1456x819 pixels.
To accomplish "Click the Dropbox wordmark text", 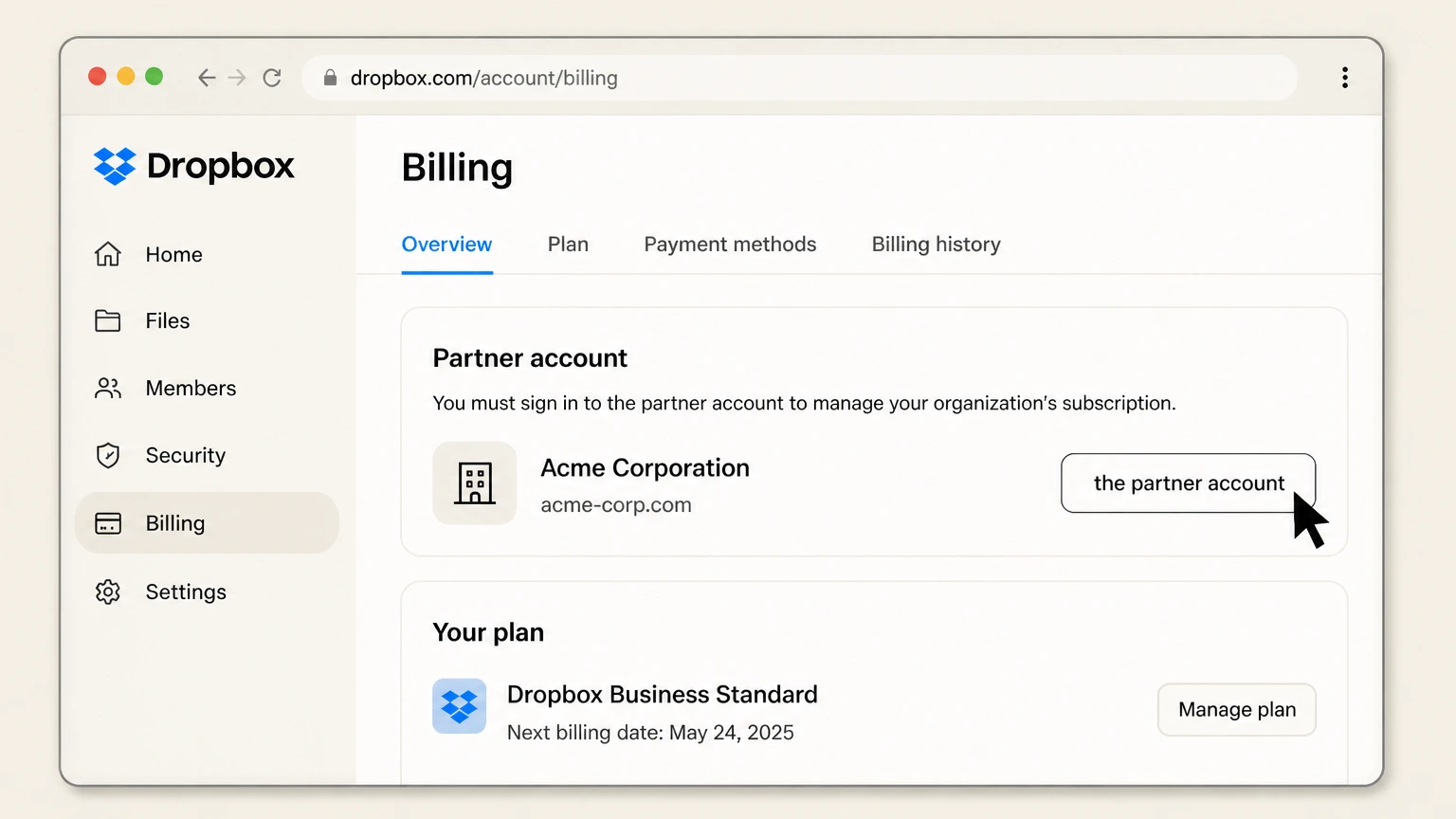I will click(221, 166).
